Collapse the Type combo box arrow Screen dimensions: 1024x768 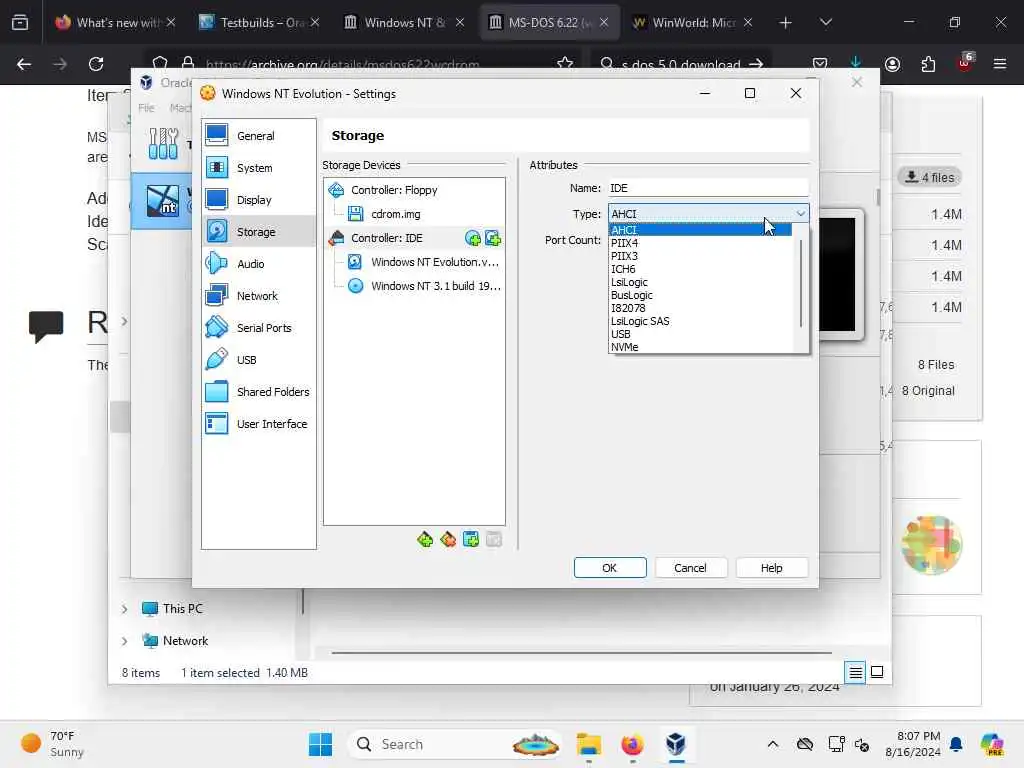801,214
